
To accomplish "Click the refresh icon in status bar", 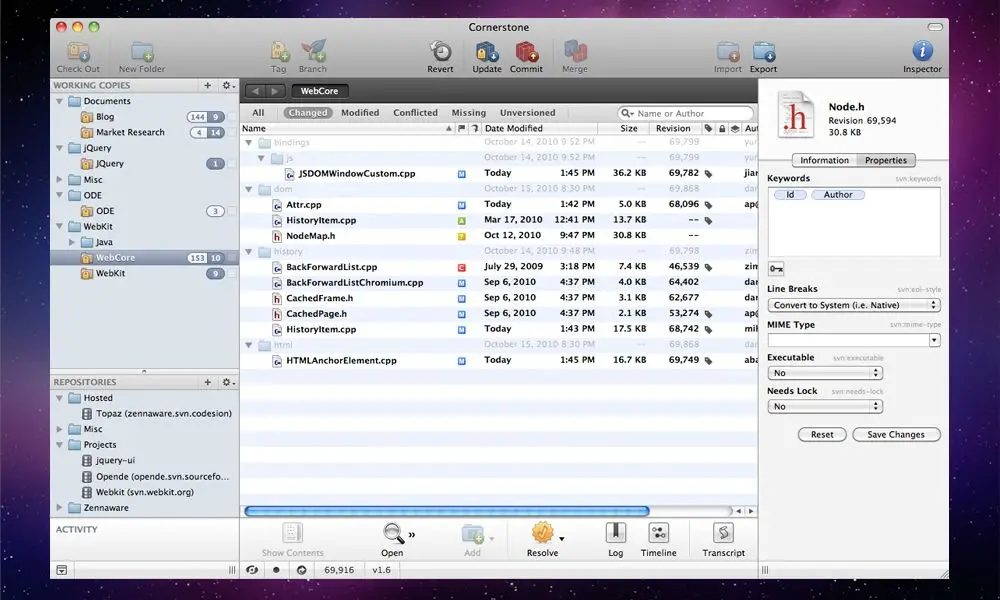I will (302, 570).
